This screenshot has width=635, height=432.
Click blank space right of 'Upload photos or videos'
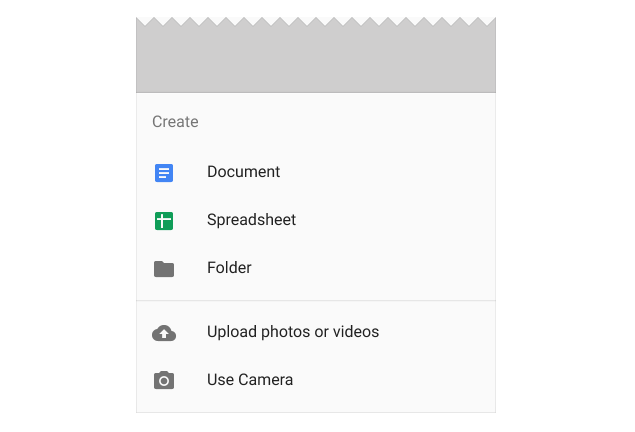click(437, 332)
